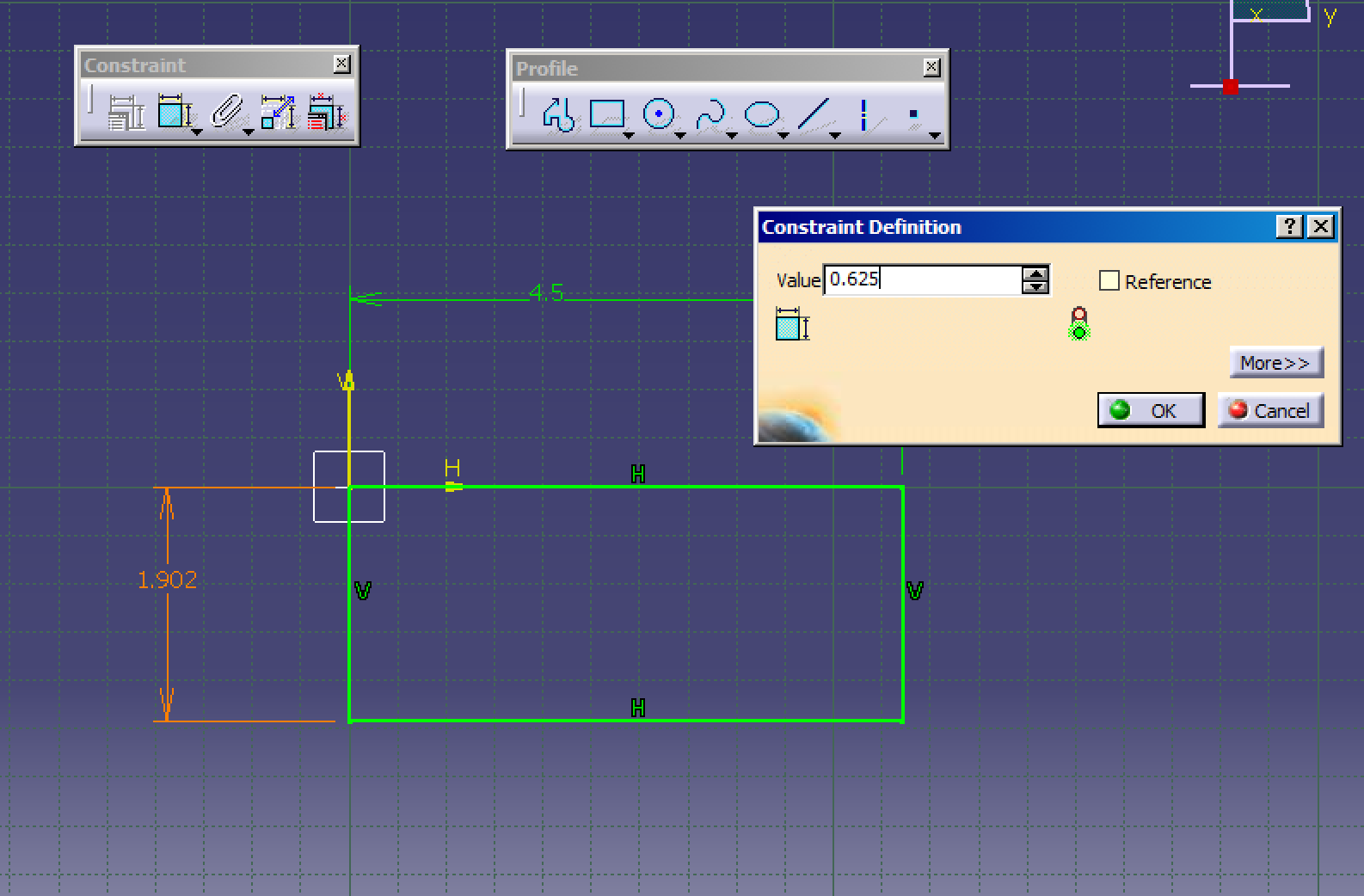Click the More>> button
The height and width of the screenshot is (896, 1364).
click(x=1275, y=362)
